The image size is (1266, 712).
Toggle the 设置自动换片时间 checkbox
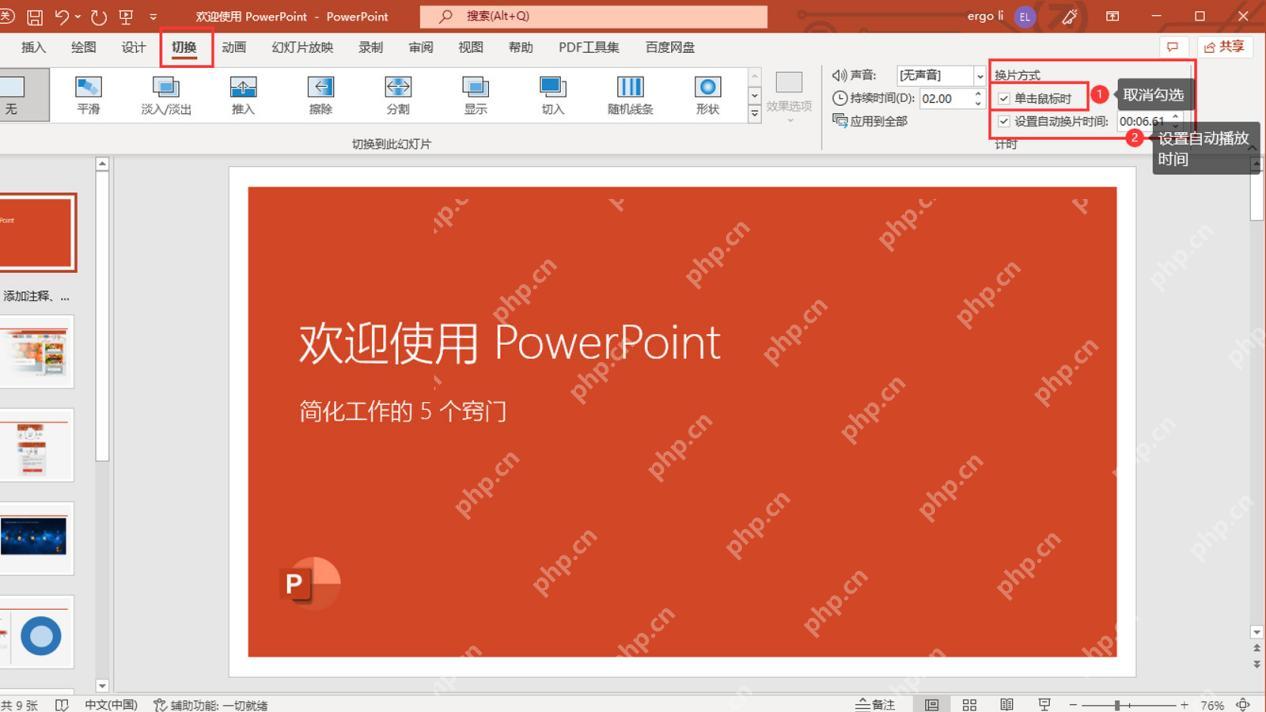click(x=1004, y=121)
